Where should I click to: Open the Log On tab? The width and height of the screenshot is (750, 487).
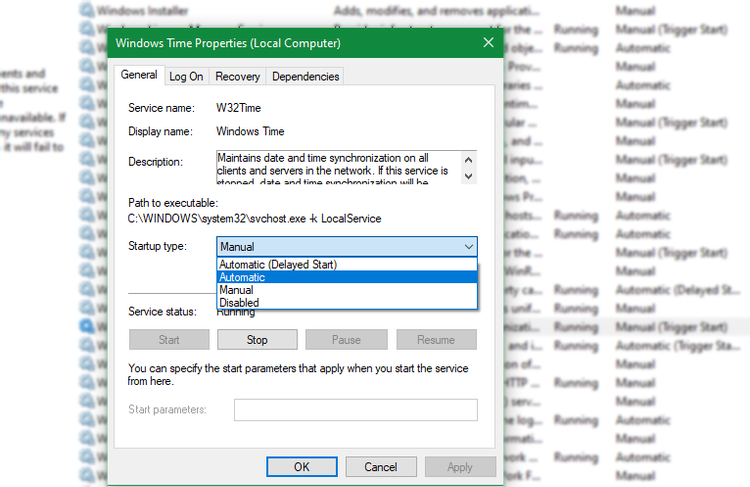[x=186, y=76]
